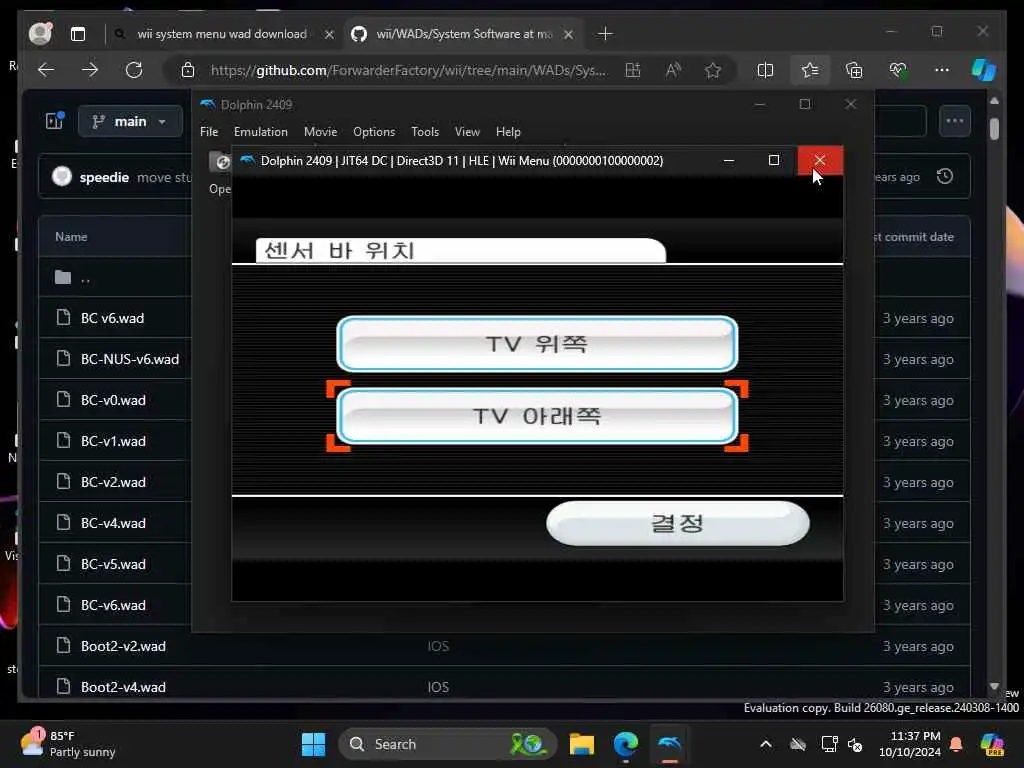
Task: Refresh the GitHub page
Action: click(x=134, y=70)
